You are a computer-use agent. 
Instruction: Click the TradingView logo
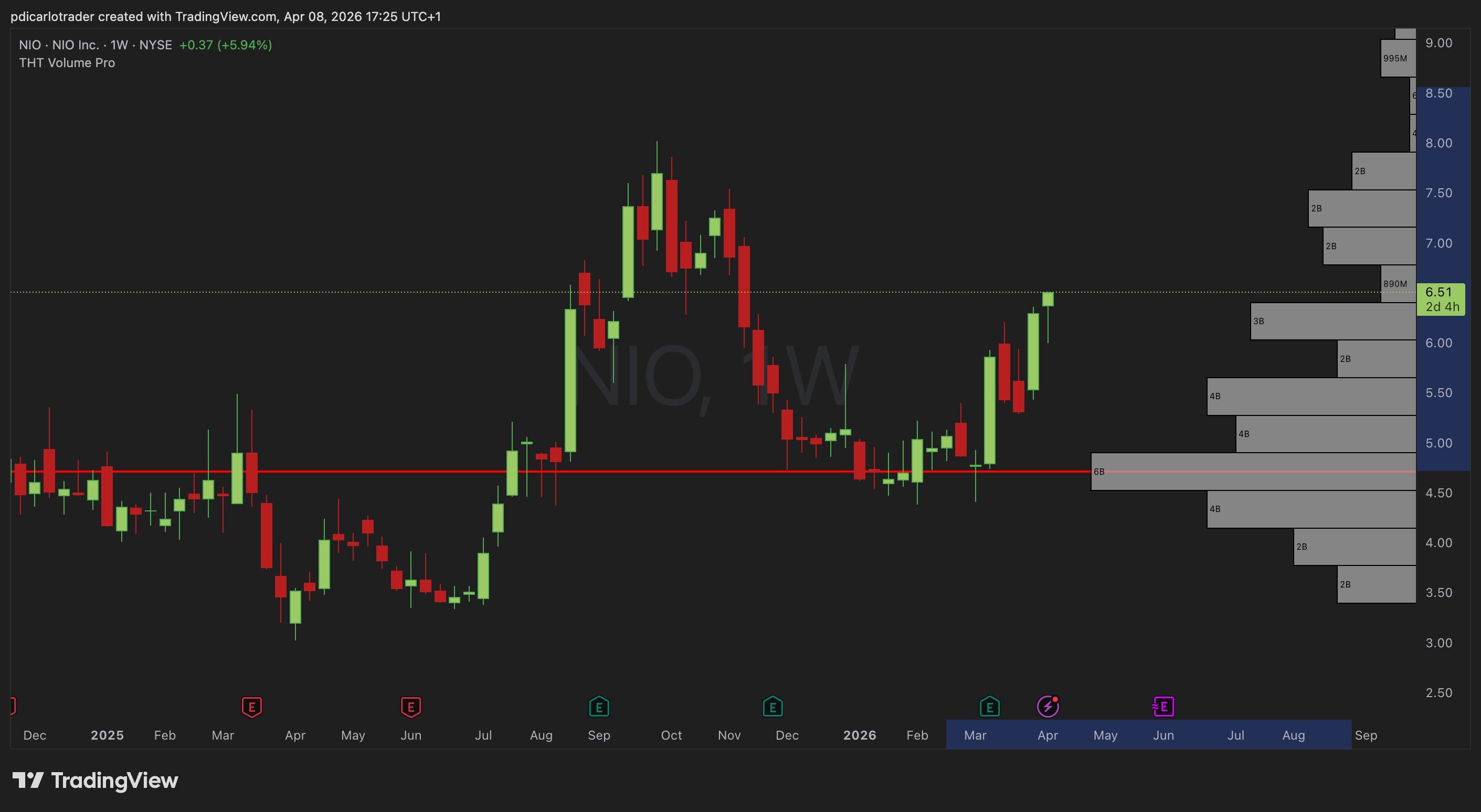click(96, 781)
